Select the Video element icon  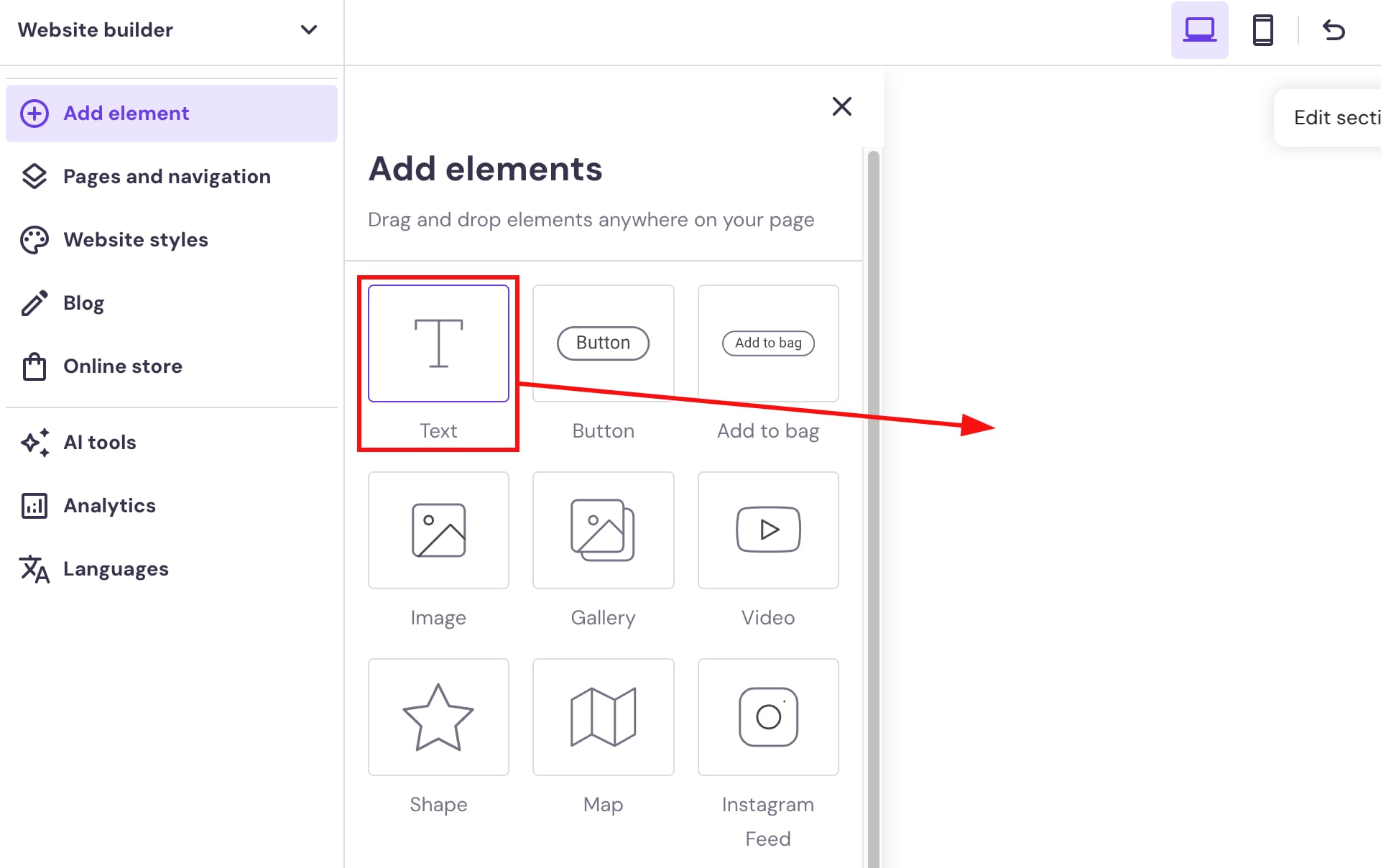(x=767, y=530)
